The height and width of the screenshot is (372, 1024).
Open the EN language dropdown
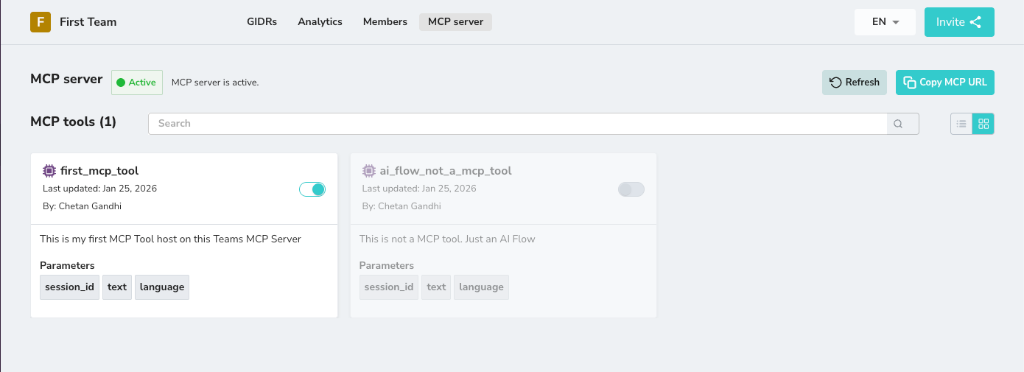885,22
